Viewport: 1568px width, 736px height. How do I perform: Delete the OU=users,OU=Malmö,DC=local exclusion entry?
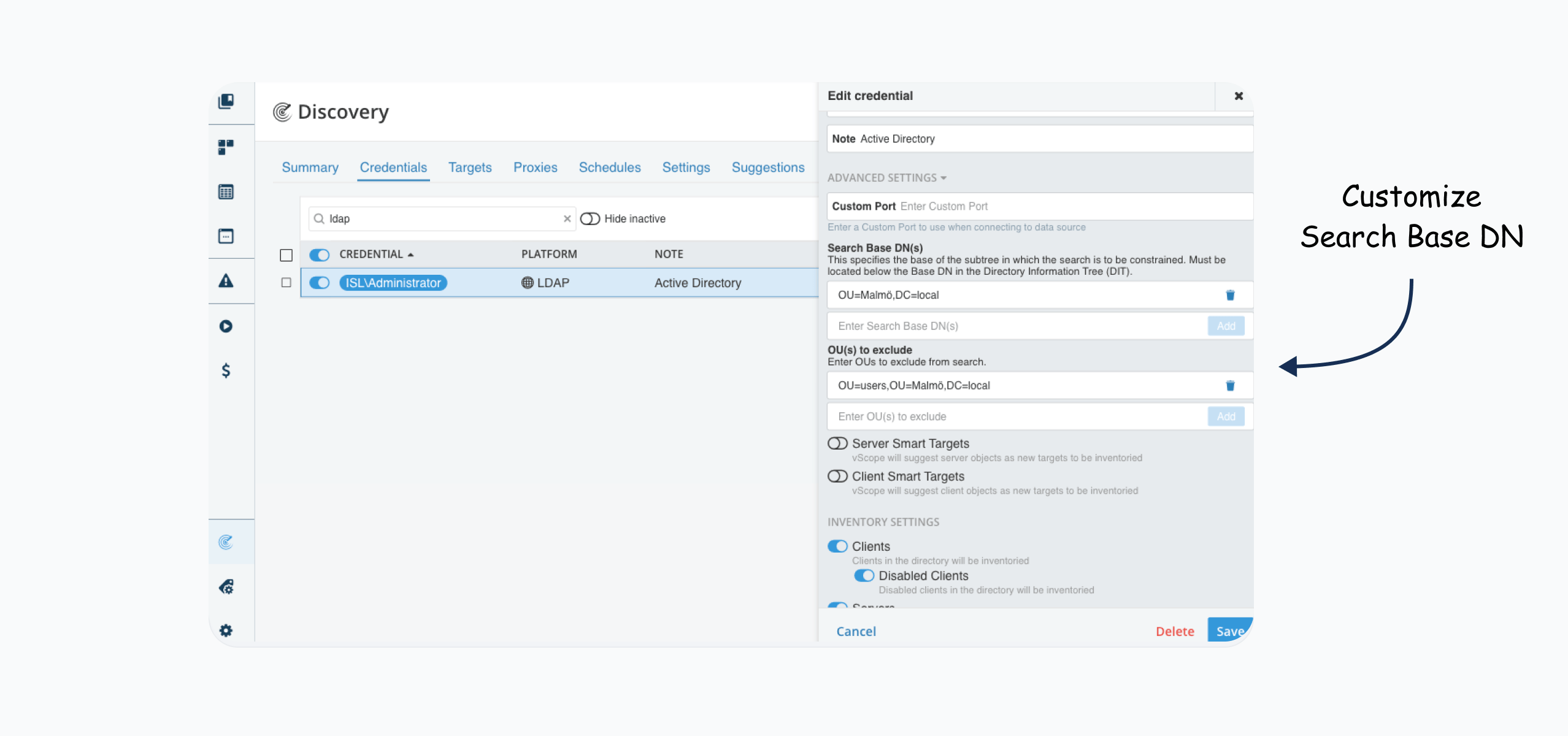point(1230,386)
